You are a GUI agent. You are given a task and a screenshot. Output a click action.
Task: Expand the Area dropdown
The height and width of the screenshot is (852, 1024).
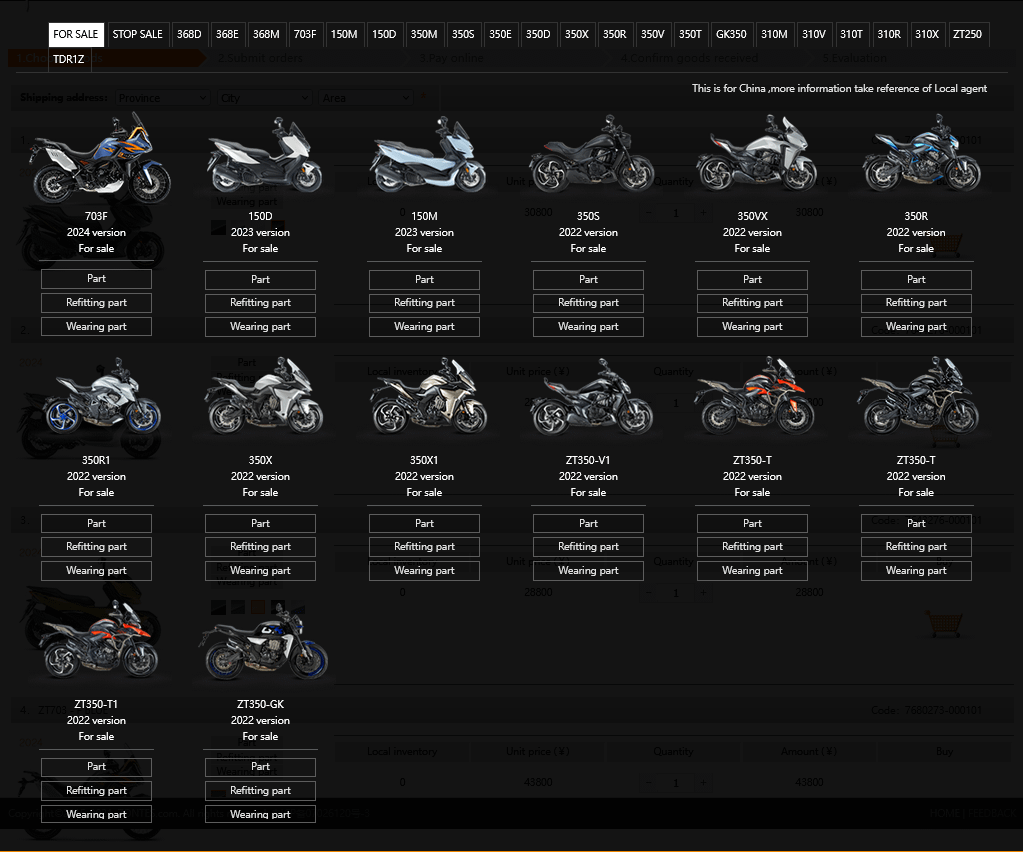click(364, 98)
